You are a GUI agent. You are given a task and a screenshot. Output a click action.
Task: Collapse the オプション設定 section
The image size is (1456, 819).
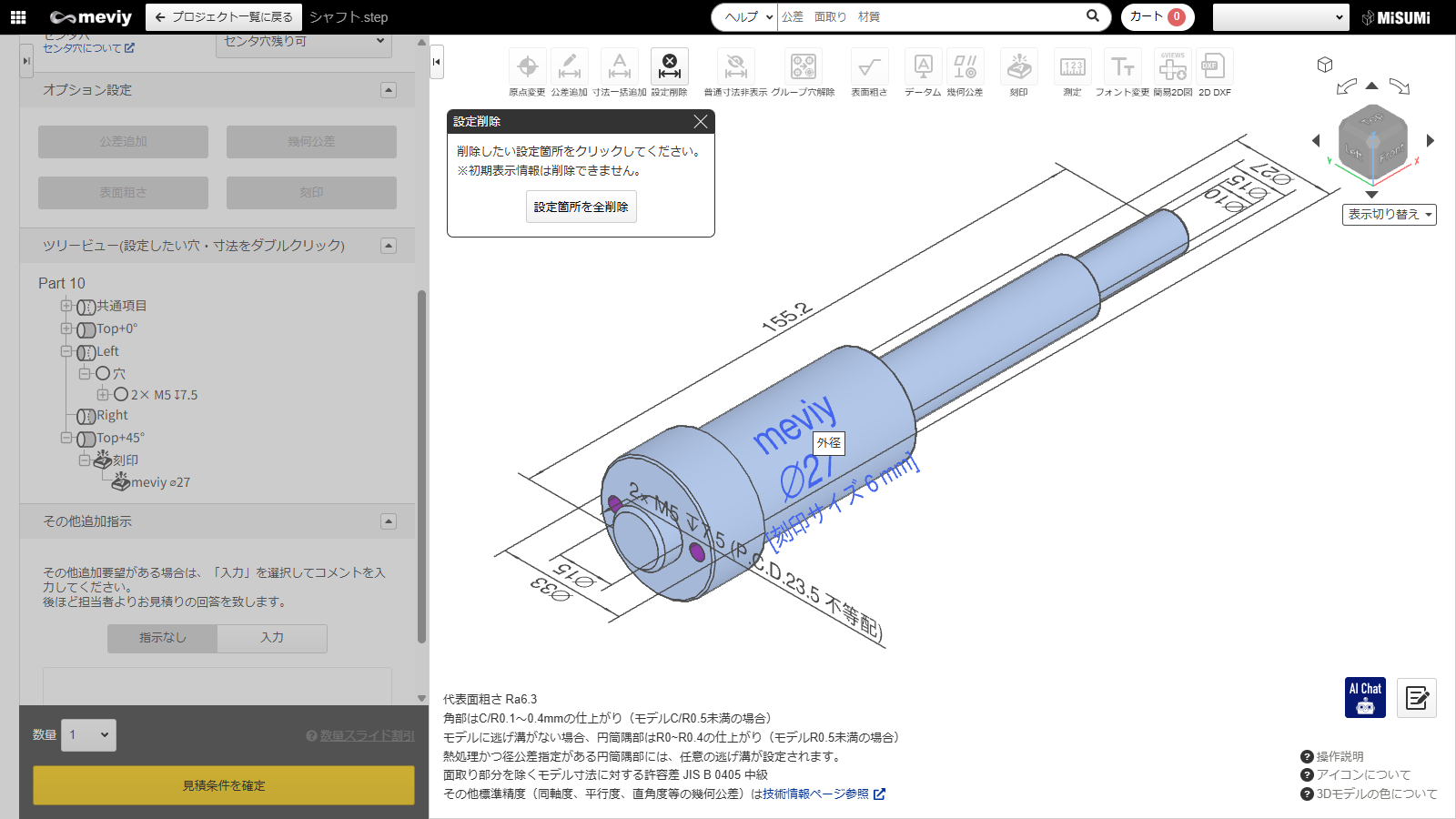tap(389, 90)
